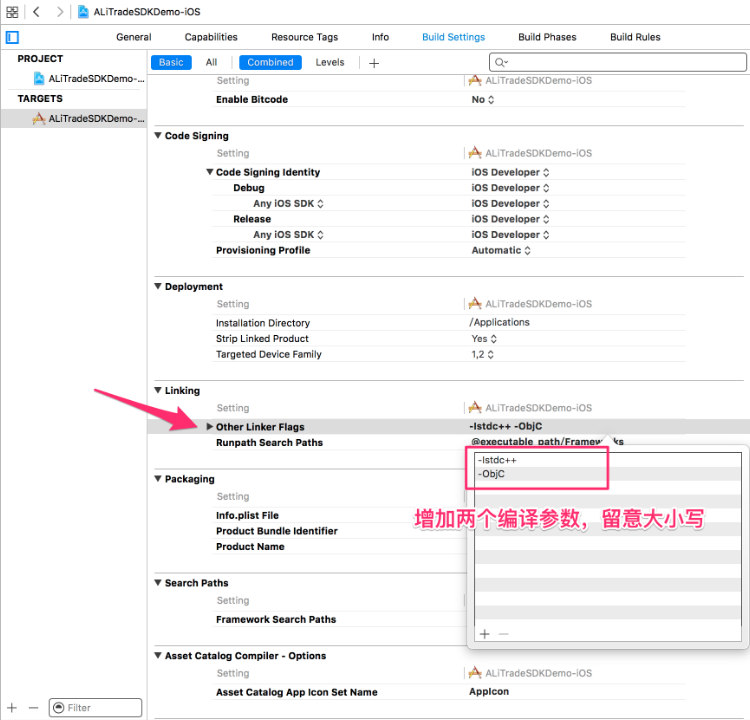
Task: Click the minus icon in linker flags popup
Action: point(503,634)
